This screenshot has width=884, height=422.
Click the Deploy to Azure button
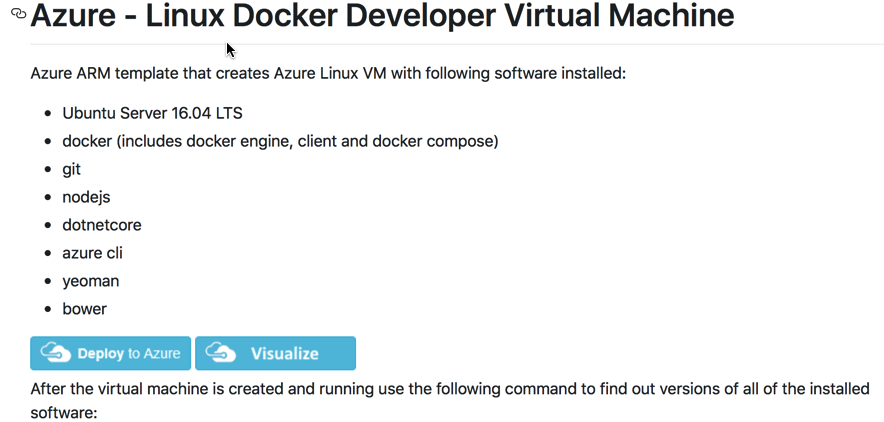[x=110, y=353]
